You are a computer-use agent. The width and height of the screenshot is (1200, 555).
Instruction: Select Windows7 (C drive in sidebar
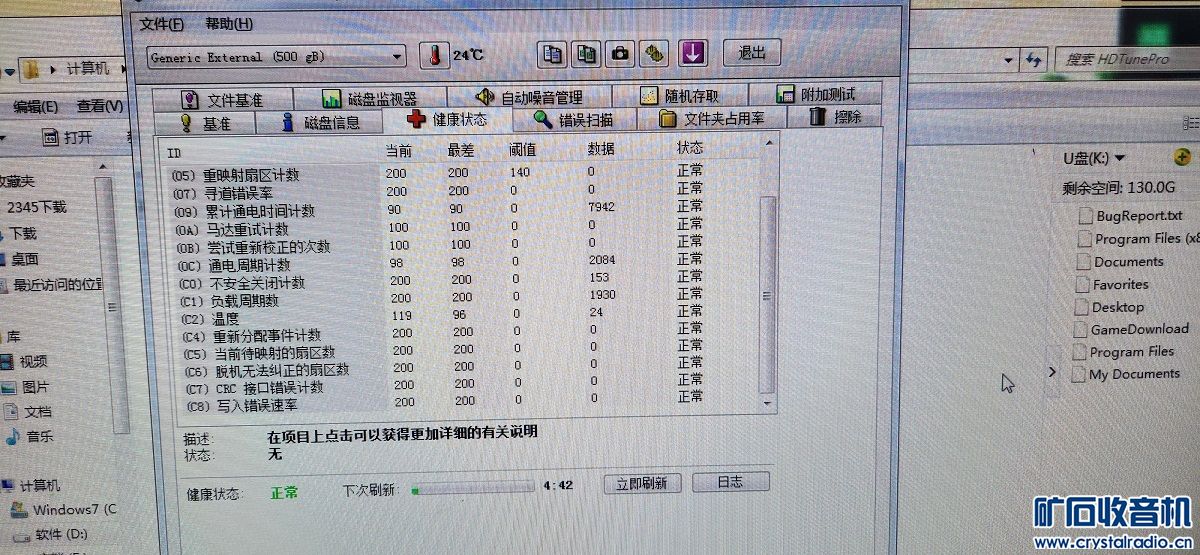pyautogui.click(x=64, y=509)
